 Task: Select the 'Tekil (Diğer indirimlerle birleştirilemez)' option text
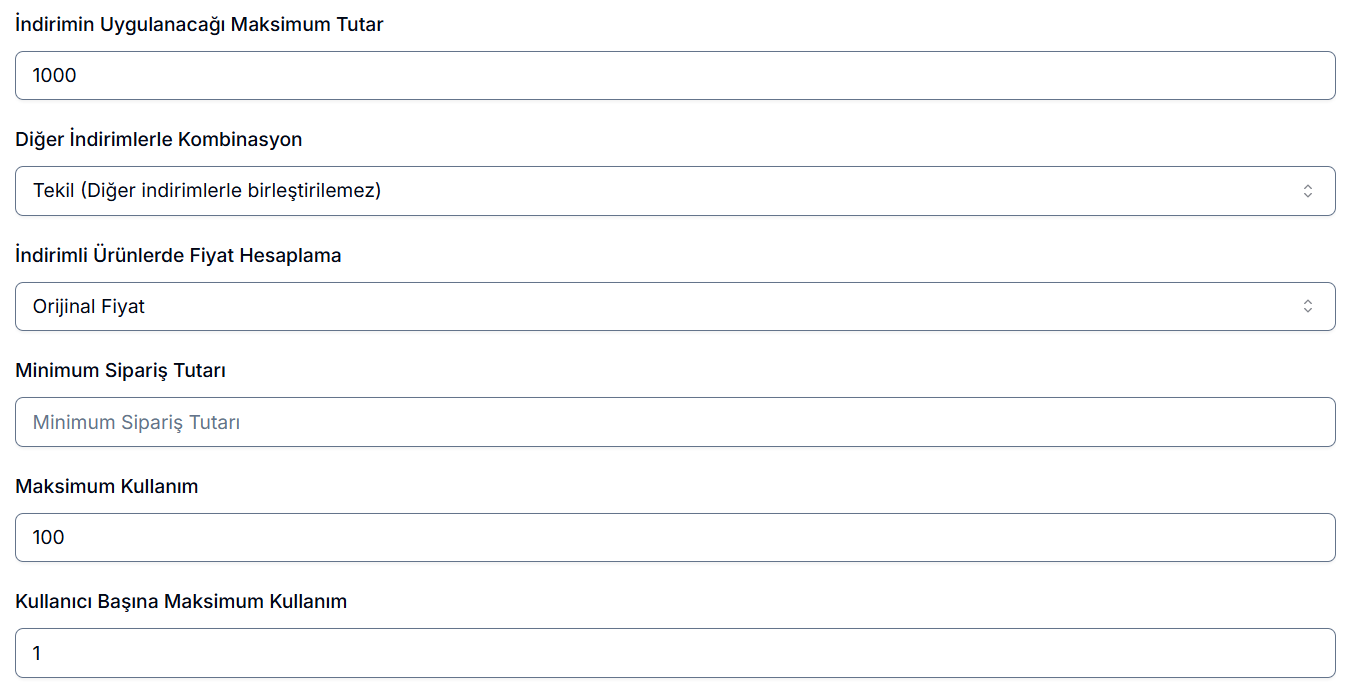tap(207, 191)
